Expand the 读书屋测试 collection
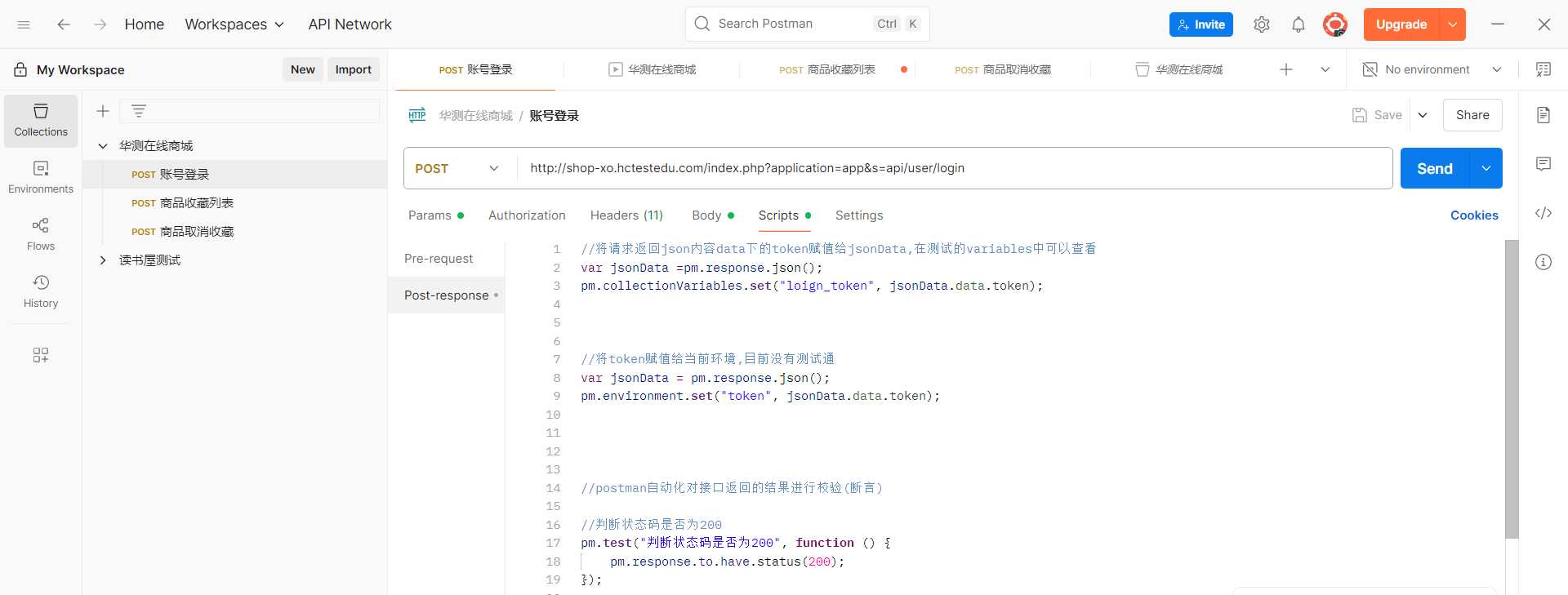The width and height of the screenshot is (1568, 595). click(x=103, y=260)
